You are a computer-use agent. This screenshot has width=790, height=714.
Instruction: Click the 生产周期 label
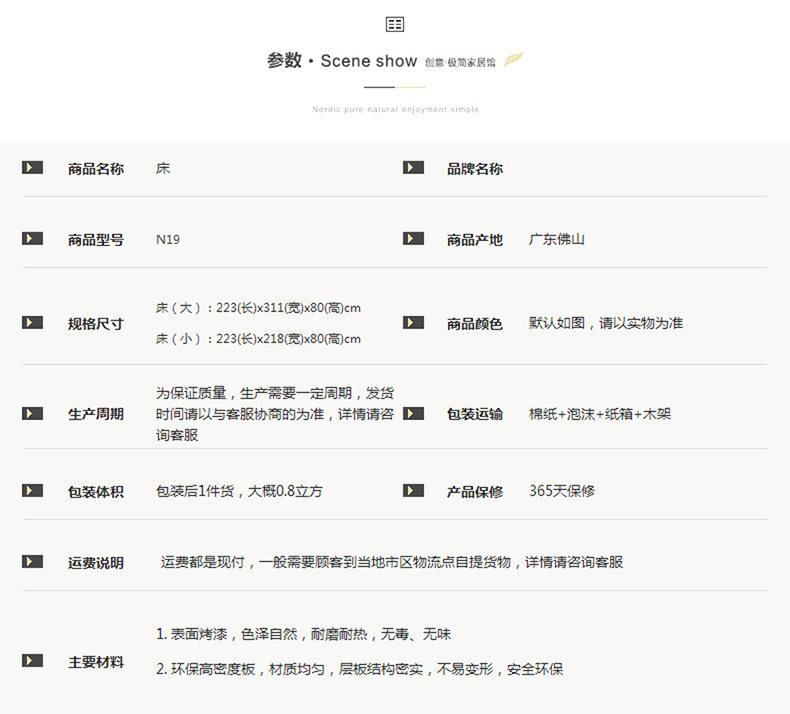96,414
